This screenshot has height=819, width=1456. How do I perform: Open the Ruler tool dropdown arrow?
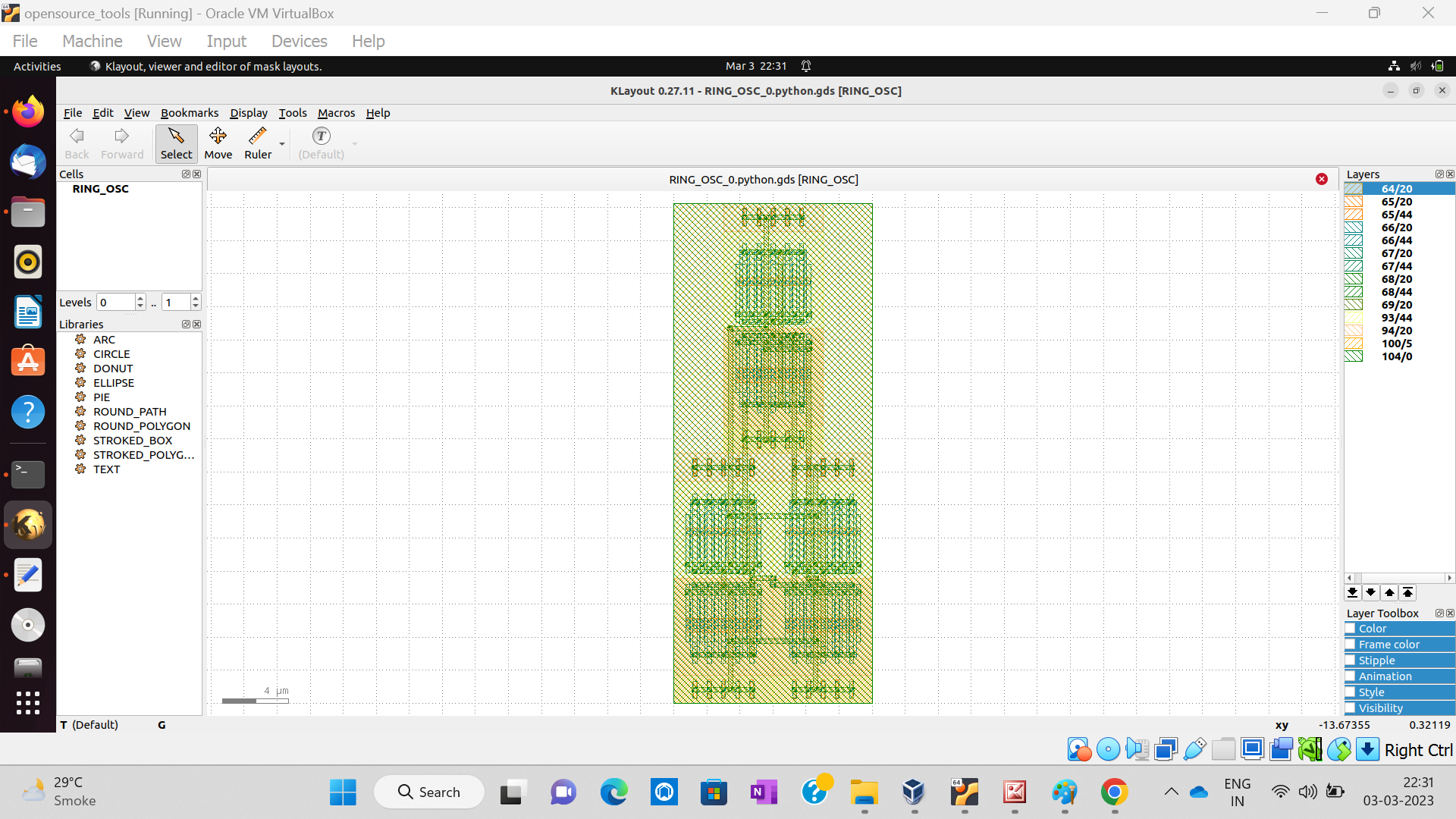coord(282,144)
